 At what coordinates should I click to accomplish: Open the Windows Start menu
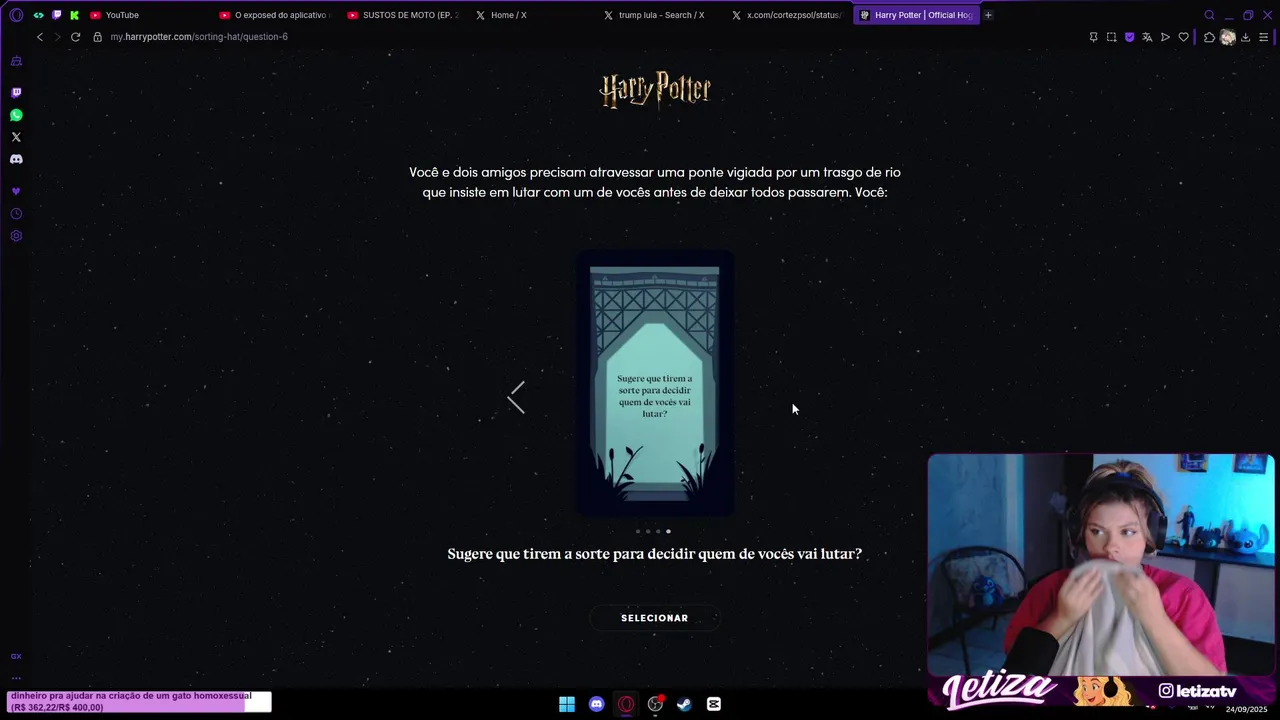click(x=567, y=704)
